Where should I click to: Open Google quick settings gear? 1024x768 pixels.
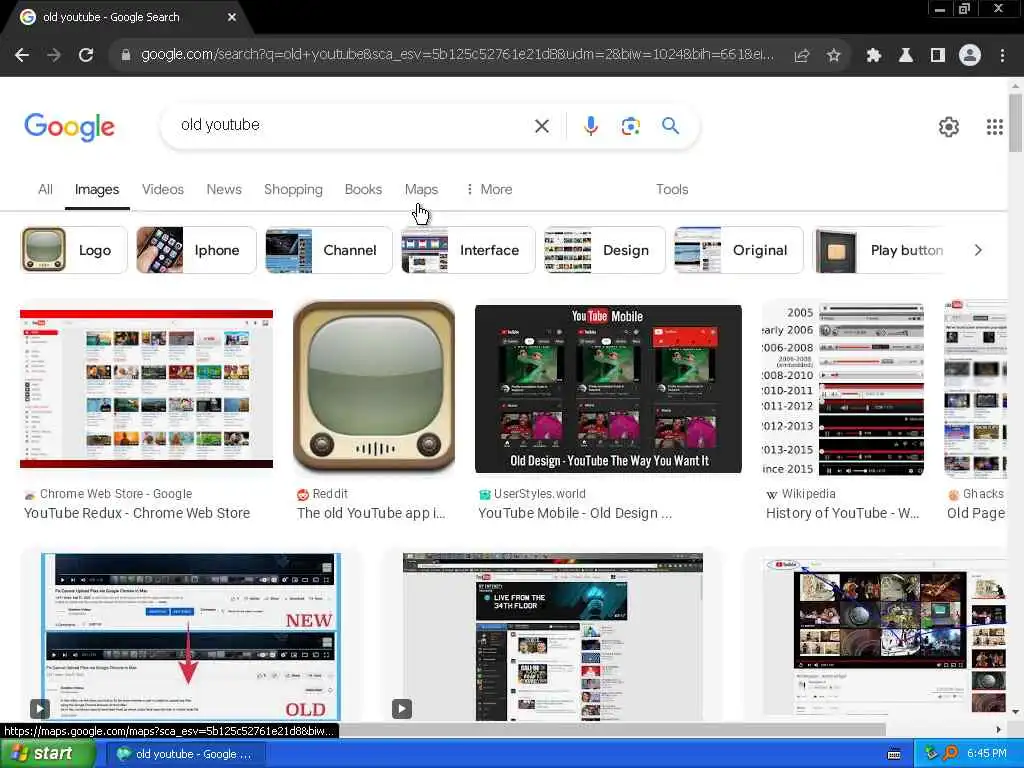pos(948,127)
